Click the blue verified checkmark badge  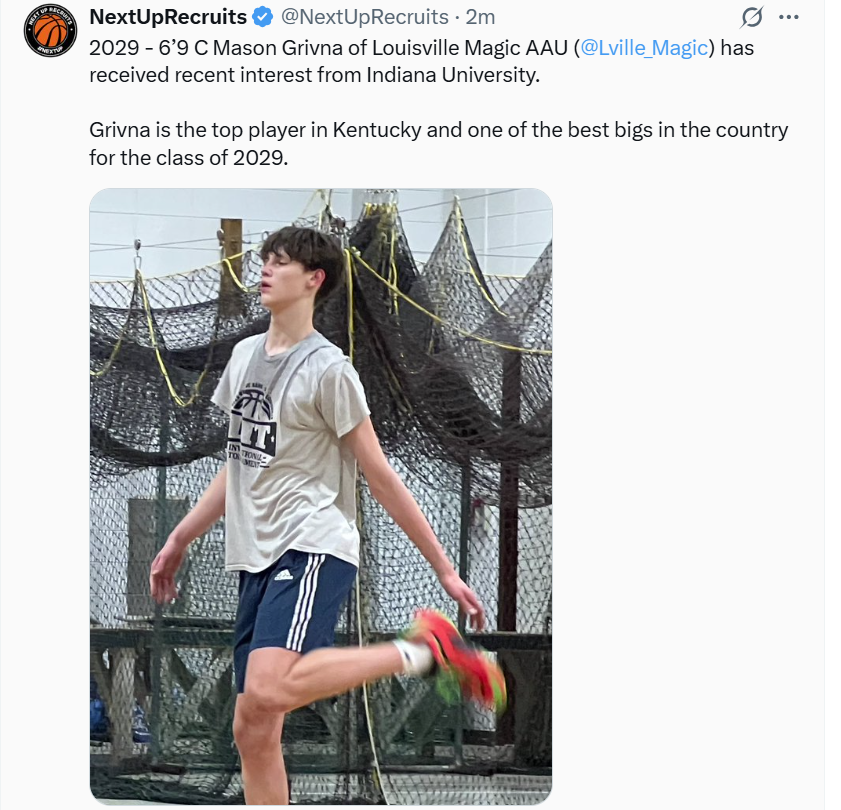(263, 17)
